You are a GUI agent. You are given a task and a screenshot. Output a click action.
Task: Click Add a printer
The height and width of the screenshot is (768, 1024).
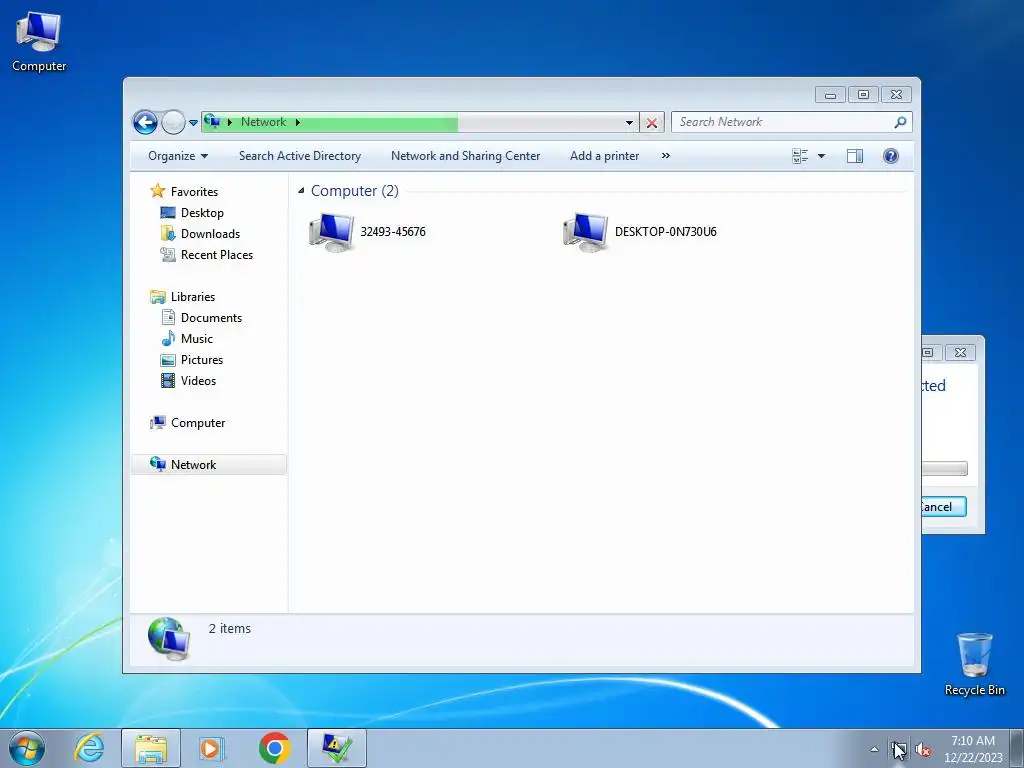(x=604, y=156)
